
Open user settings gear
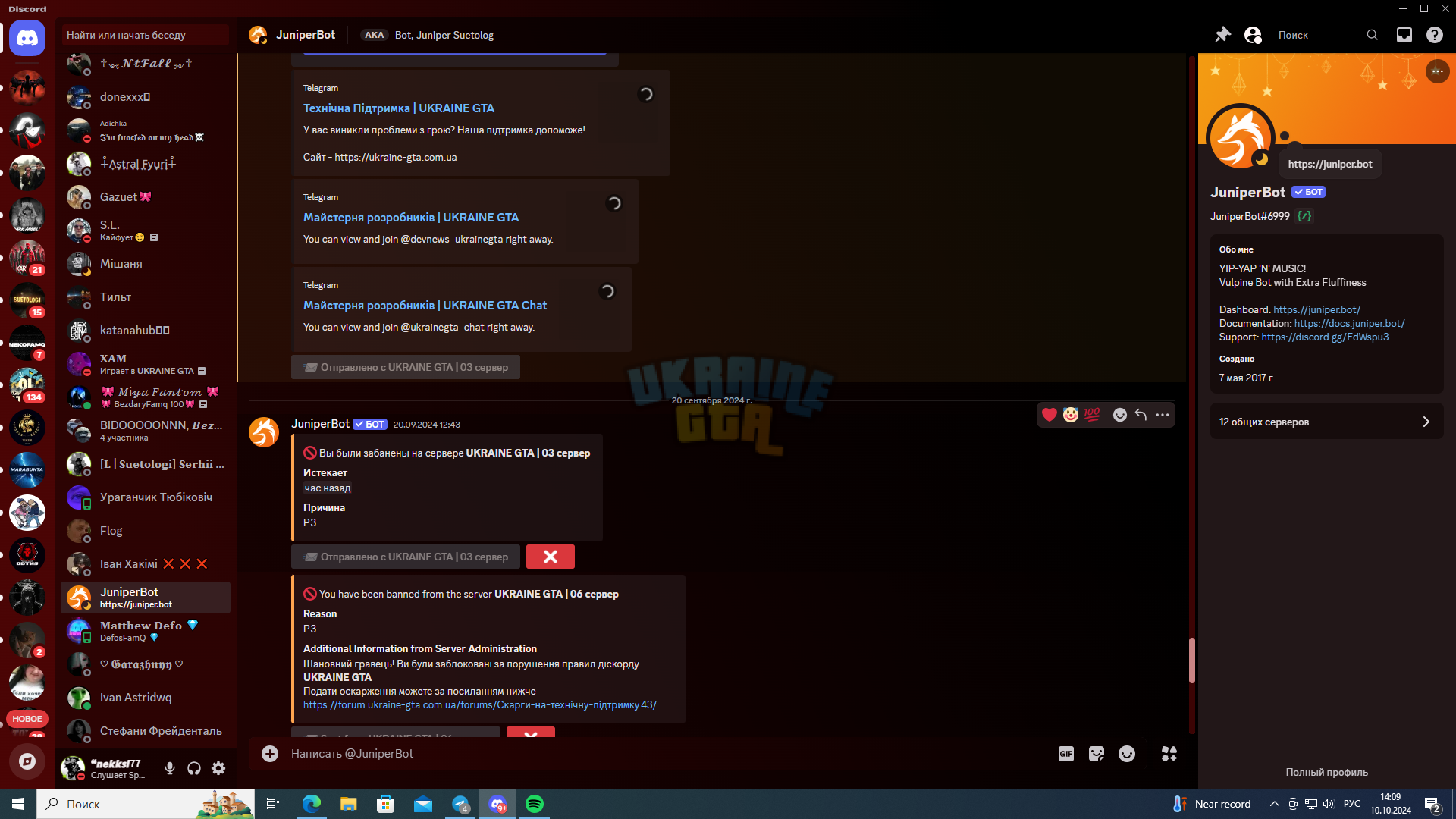[x=218, y=768]
